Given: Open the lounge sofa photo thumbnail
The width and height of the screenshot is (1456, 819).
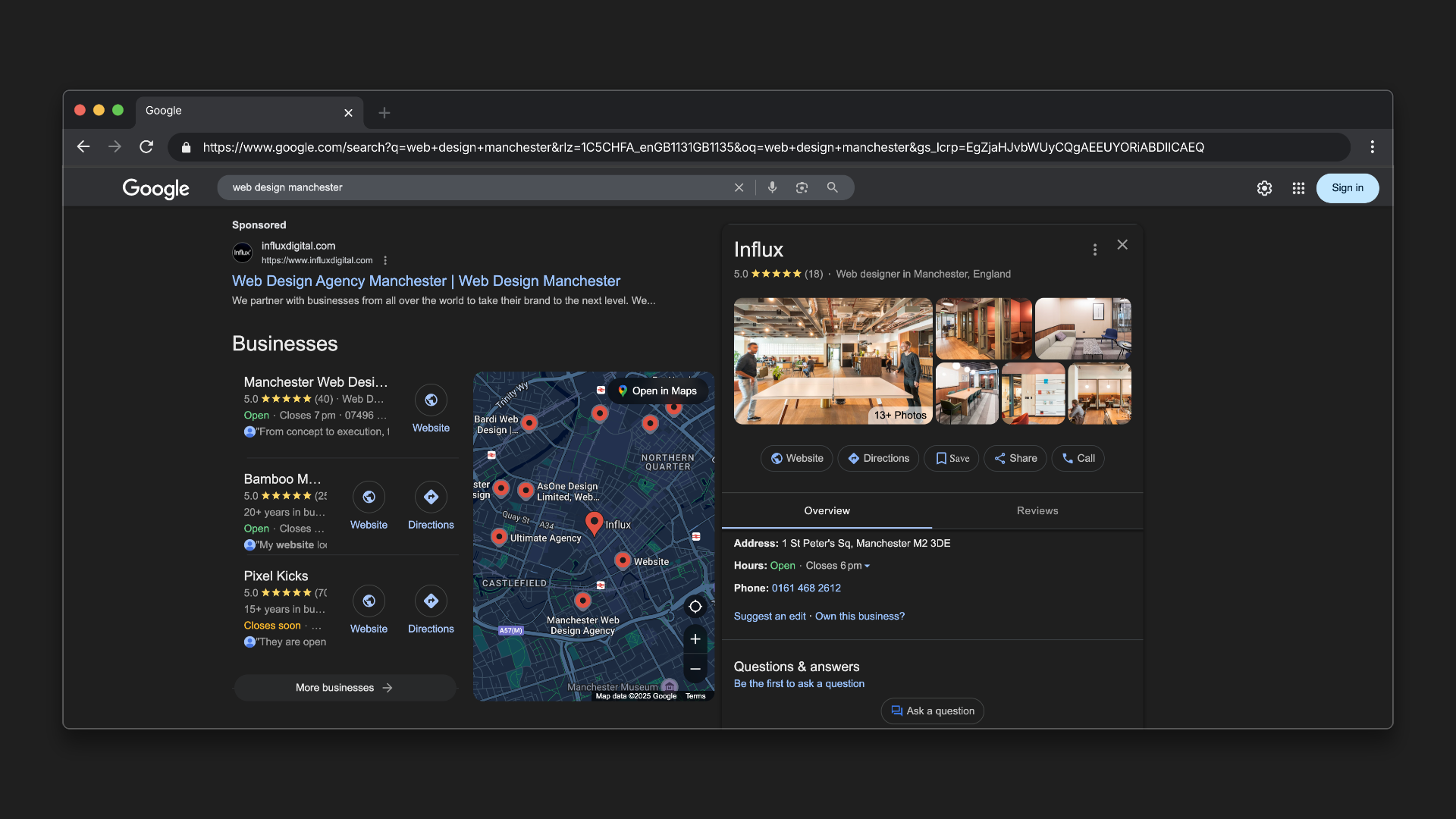Looking at the screenshot, I should click(1083, 328).
